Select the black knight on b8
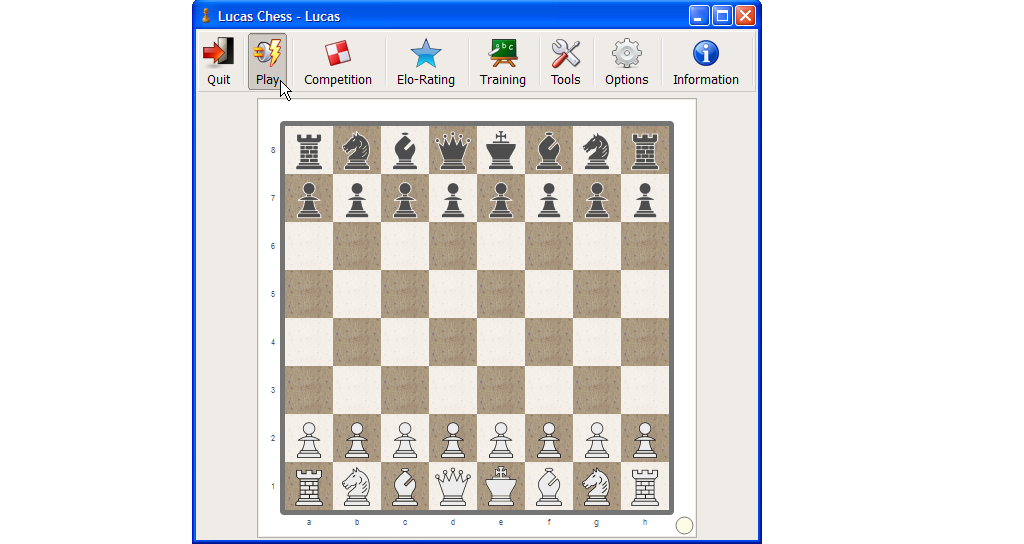 357,150
